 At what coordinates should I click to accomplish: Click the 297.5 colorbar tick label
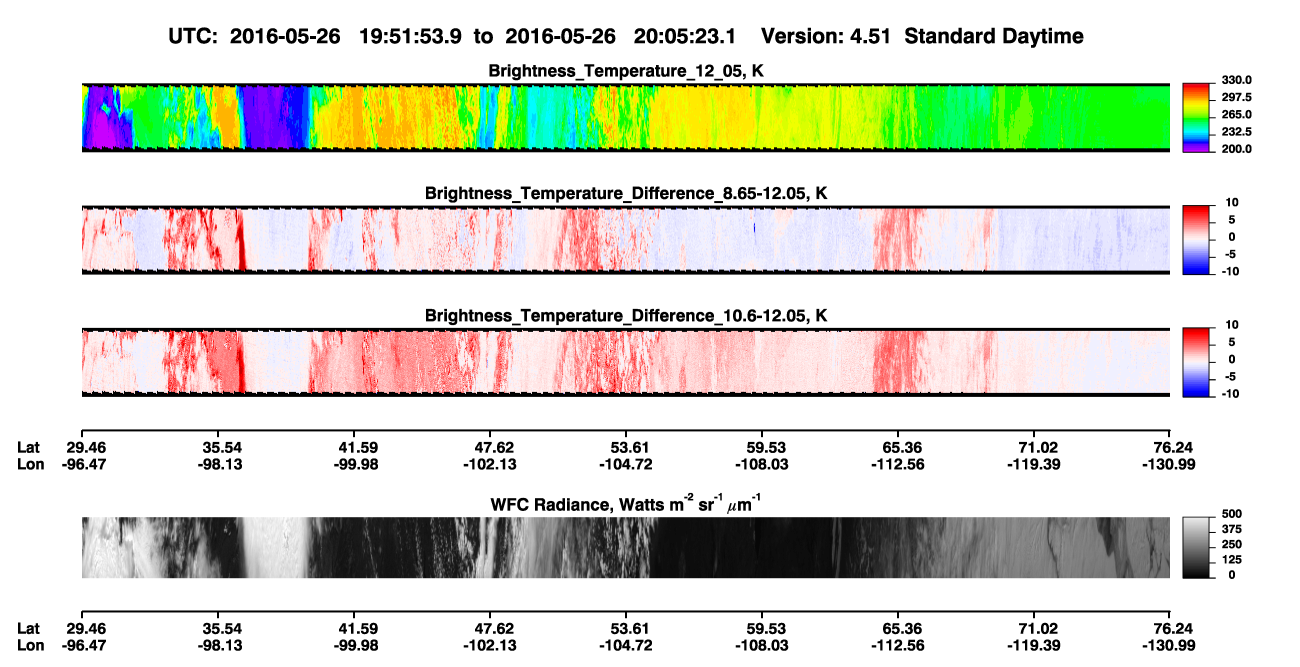(1234, 98)
